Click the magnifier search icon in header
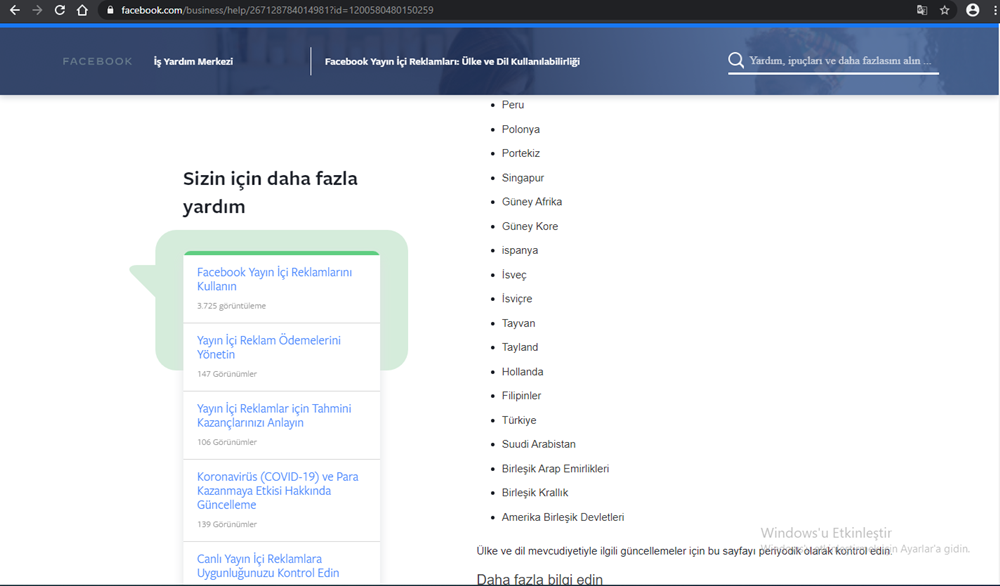The width and height of the screenshot is (1000, 586). tap(736, 60)
